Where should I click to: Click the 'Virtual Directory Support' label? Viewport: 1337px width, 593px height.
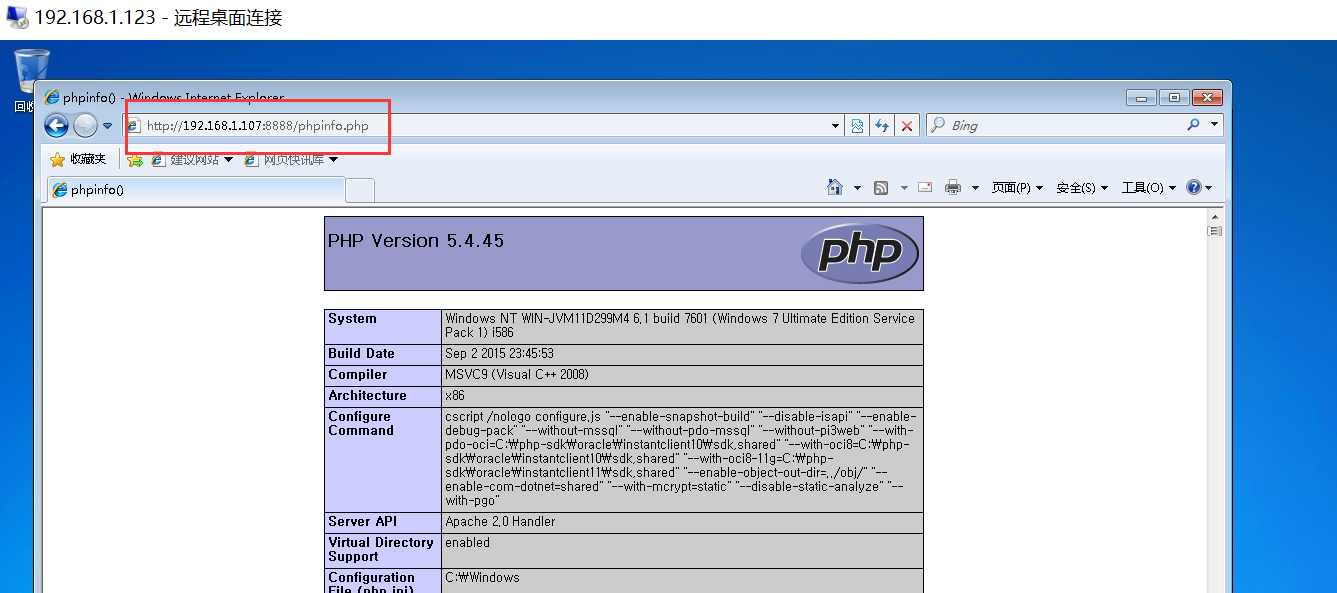(380, 550)
